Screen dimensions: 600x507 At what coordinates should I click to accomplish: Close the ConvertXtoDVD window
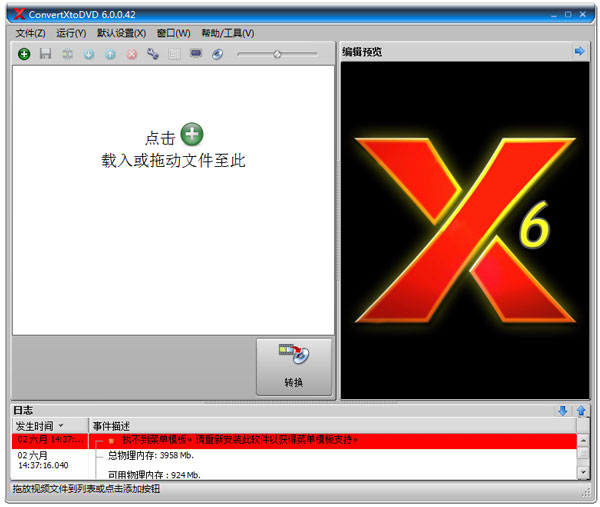point(583,15)
